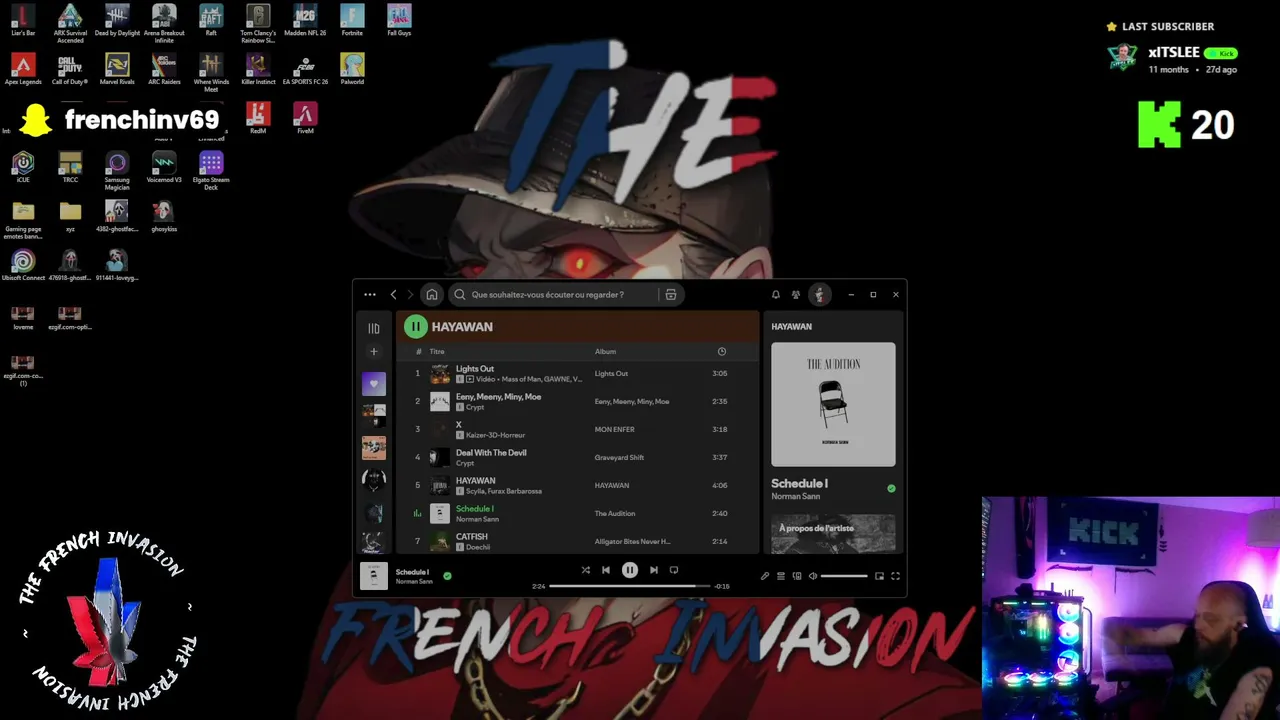This screenshot has width=1280, height=720.
Task: Open the album link MON ENFER
Action: click(615, 430)
